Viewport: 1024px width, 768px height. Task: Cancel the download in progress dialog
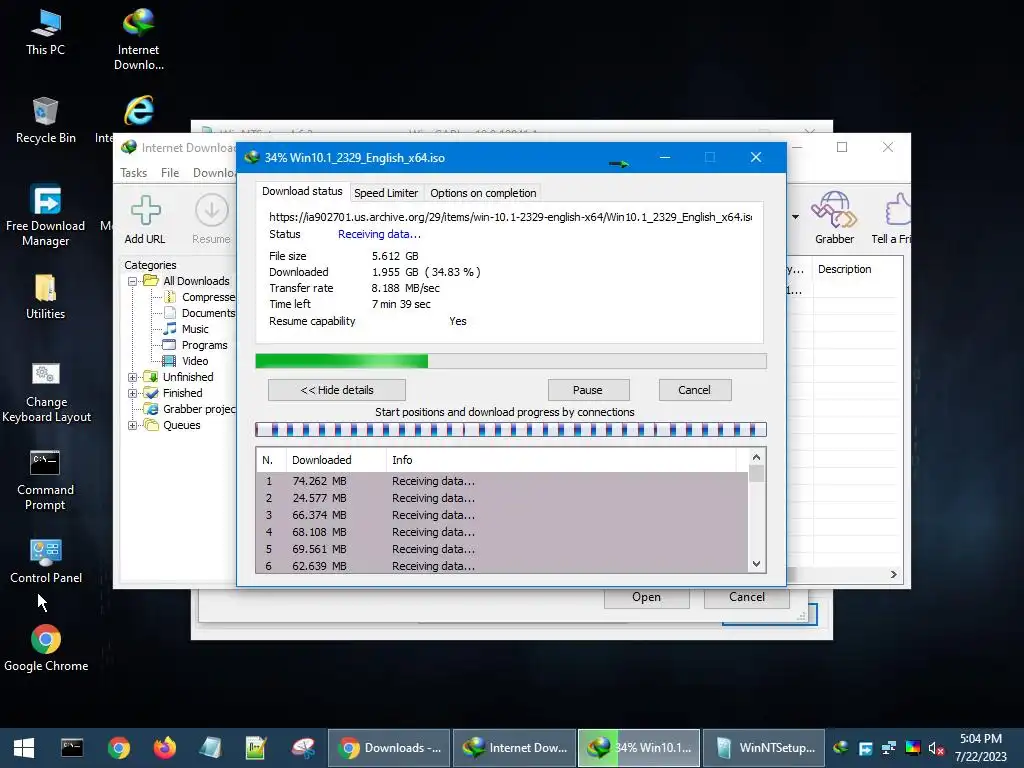pos(694,390)
